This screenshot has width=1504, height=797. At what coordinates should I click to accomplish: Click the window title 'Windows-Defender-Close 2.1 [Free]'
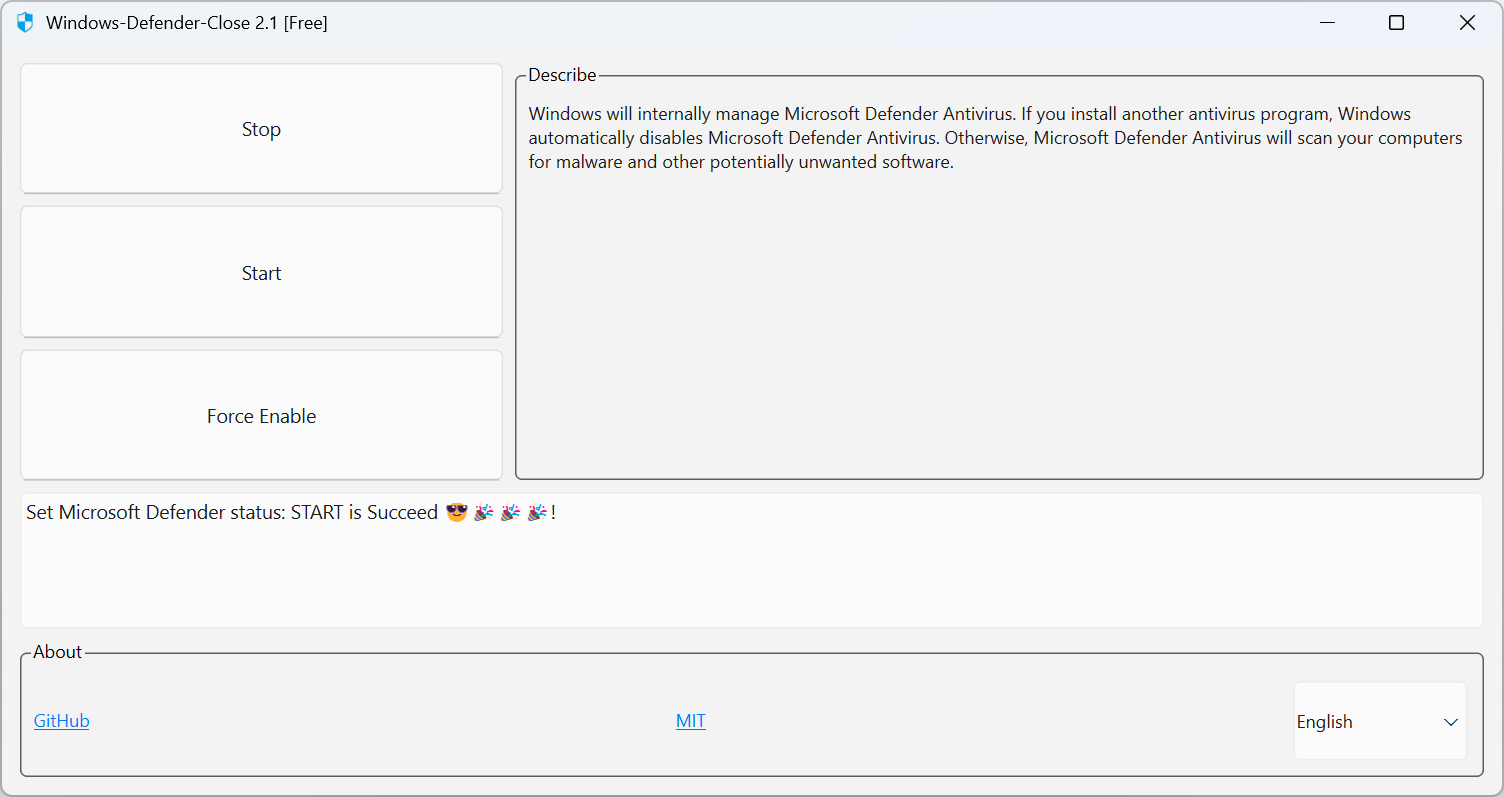187,22
